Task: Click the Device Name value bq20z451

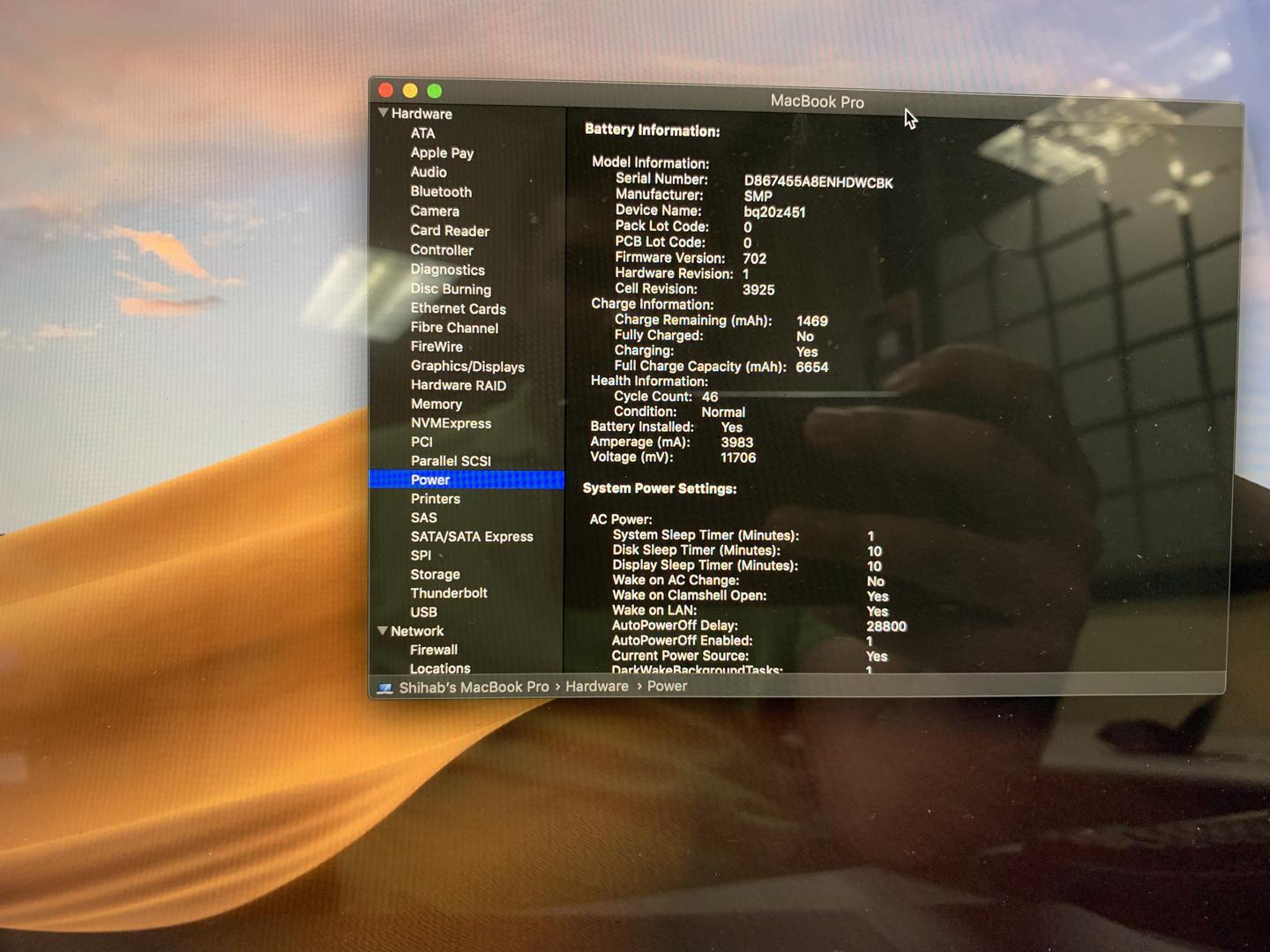Action: 774,212
